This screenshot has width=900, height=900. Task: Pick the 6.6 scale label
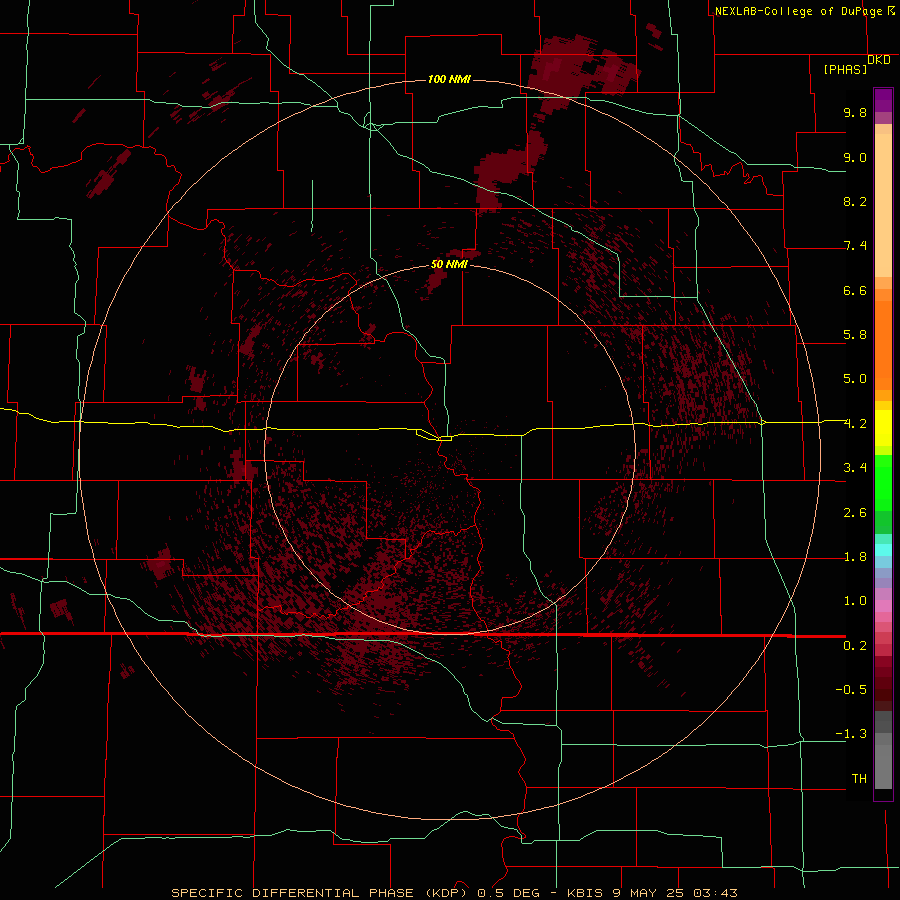tap(855, 290)
